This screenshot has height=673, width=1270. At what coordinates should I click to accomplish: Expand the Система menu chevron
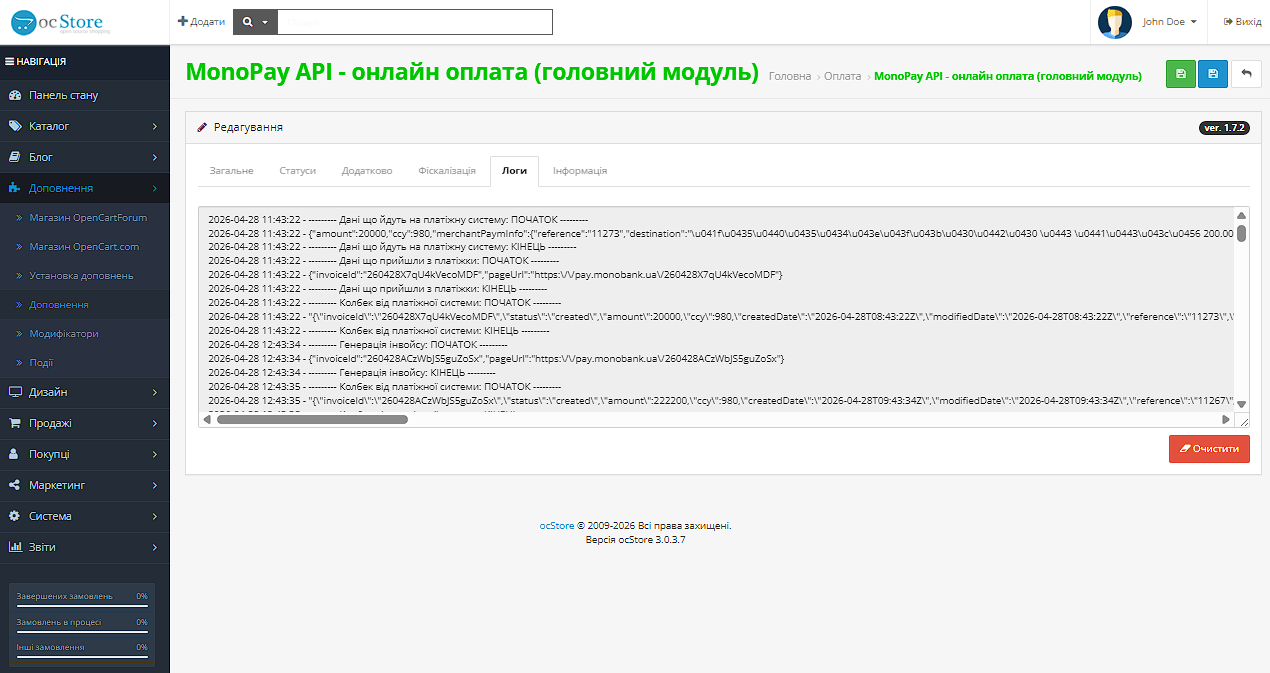(x=155, y=516)
